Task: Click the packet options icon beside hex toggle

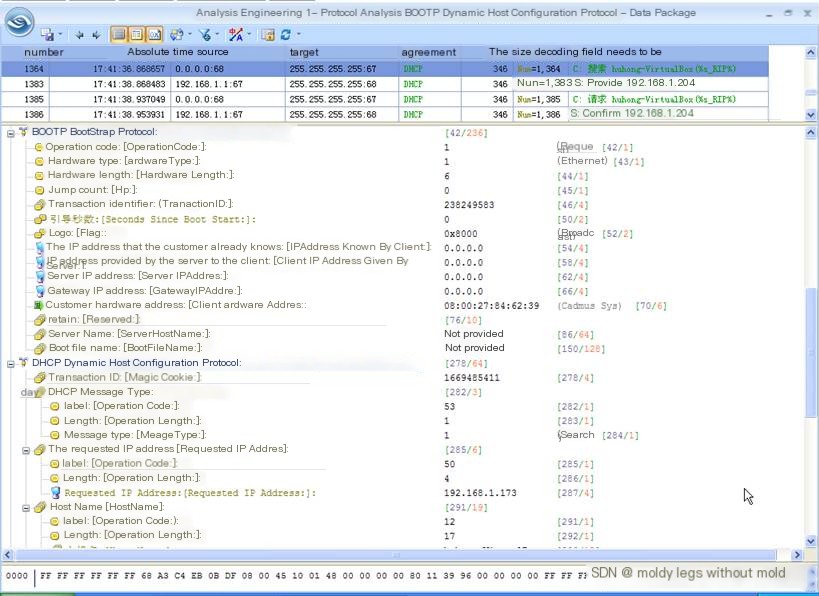Action: [x=177, y=34]
